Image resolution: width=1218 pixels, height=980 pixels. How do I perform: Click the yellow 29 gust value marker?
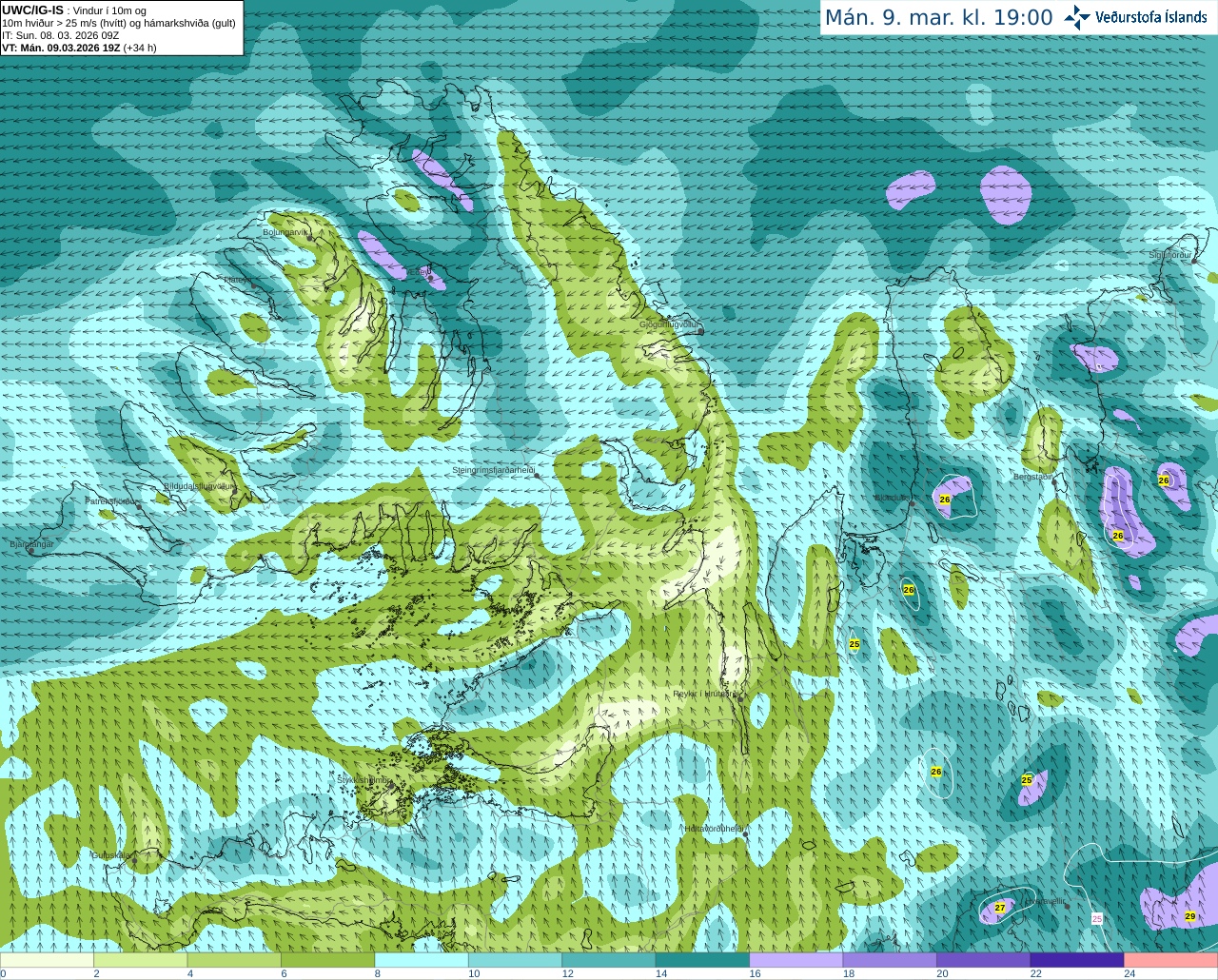(1190, 916)
